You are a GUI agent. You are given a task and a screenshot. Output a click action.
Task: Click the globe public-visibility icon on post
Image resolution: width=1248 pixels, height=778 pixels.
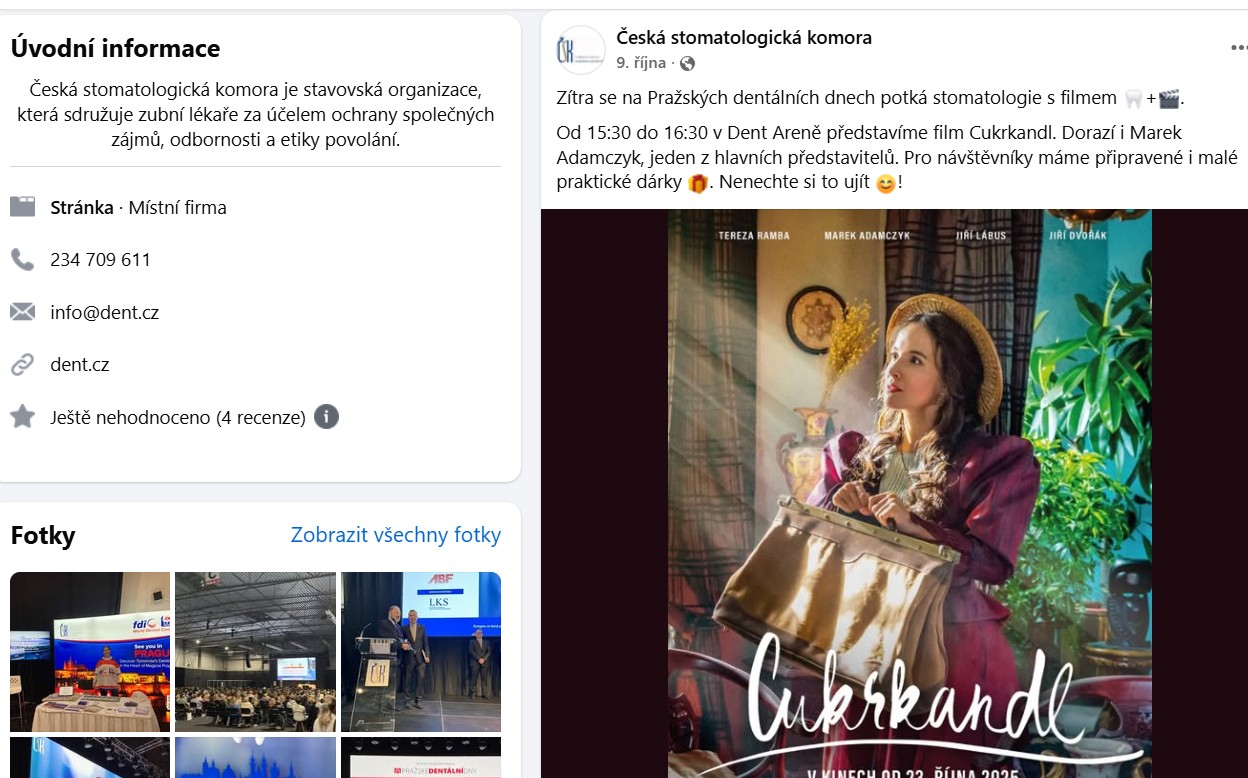[687, 63]
